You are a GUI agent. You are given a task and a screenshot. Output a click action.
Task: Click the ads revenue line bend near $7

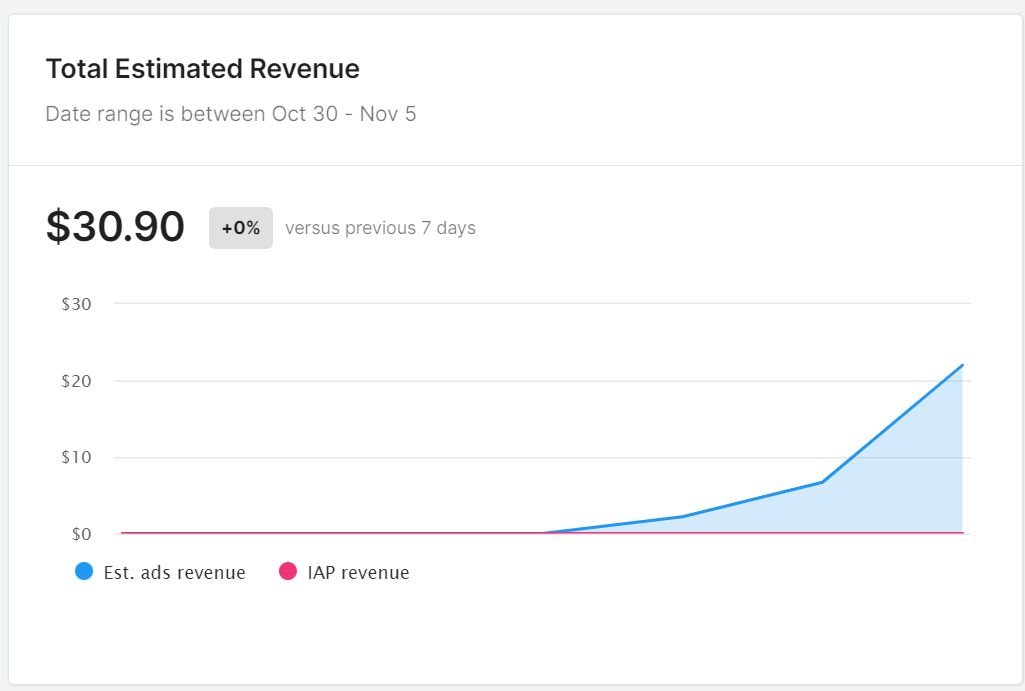pos(822,482)
